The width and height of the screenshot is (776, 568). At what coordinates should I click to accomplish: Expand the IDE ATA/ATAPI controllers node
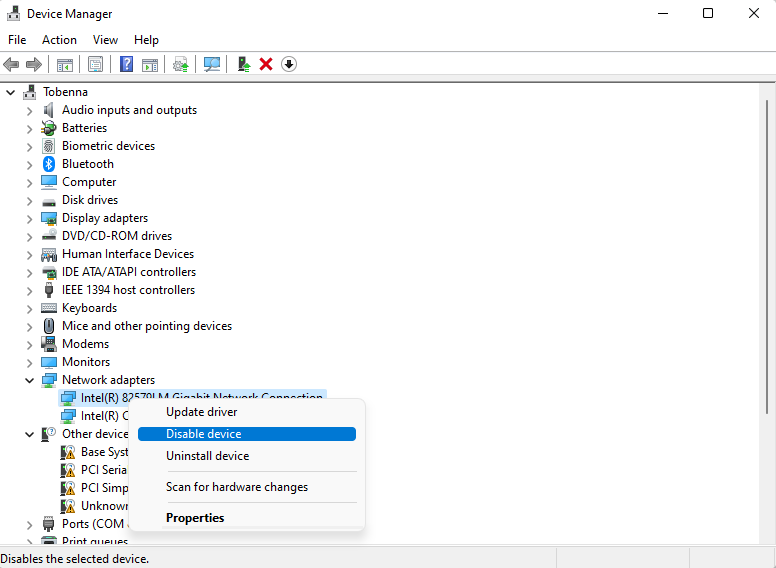[29, 272]
